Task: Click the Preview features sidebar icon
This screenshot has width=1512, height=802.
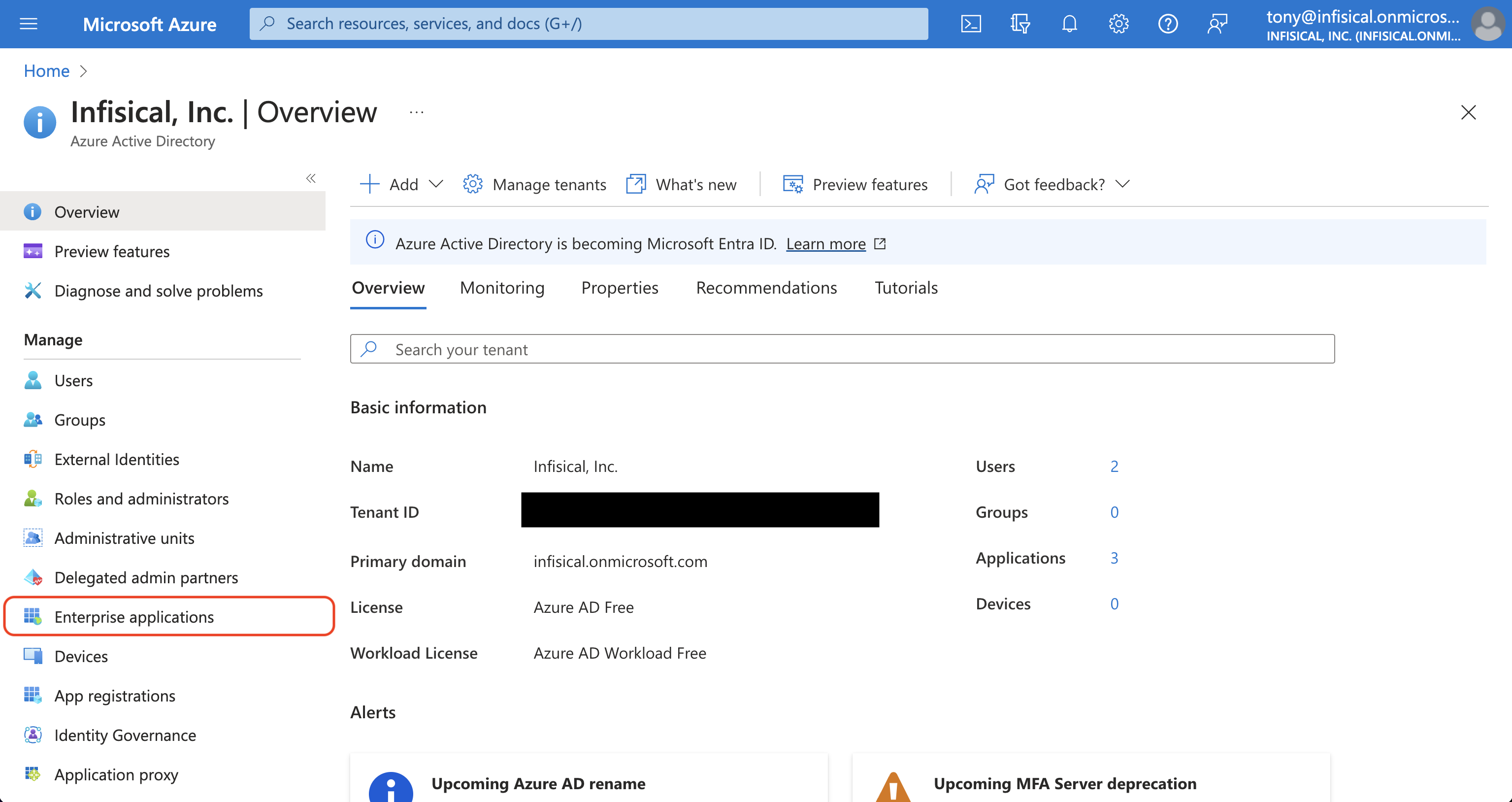Action: pos(33,251)
